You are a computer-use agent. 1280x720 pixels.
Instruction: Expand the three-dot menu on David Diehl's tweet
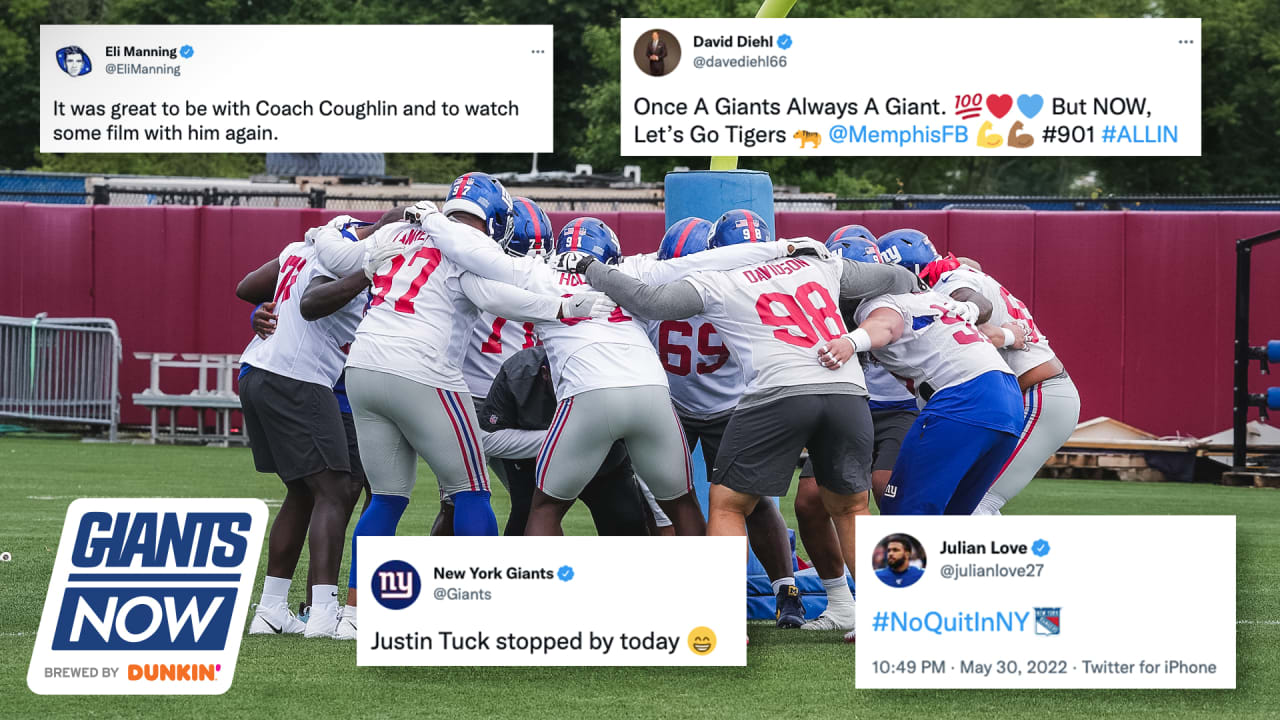click(x=1186, y=42)
